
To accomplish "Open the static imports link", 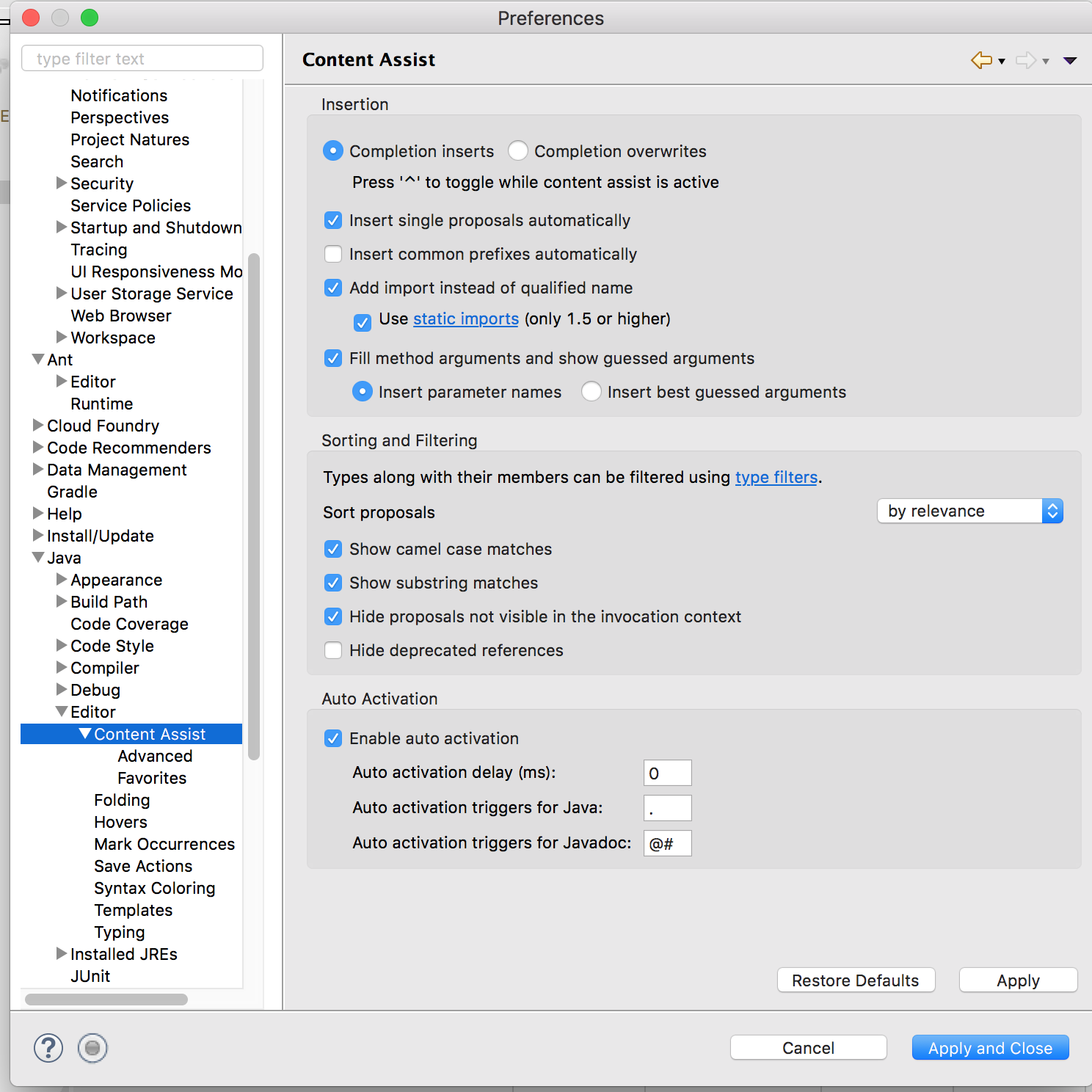I will click(466, 318).
